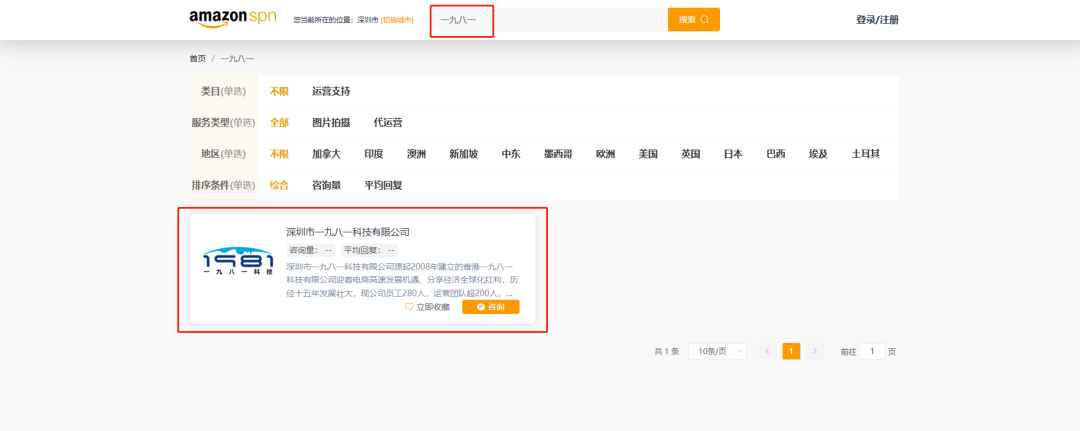Click the orange 搜索 search button
The height and width of the screenshot is (431, 1080).
(694, 19)
